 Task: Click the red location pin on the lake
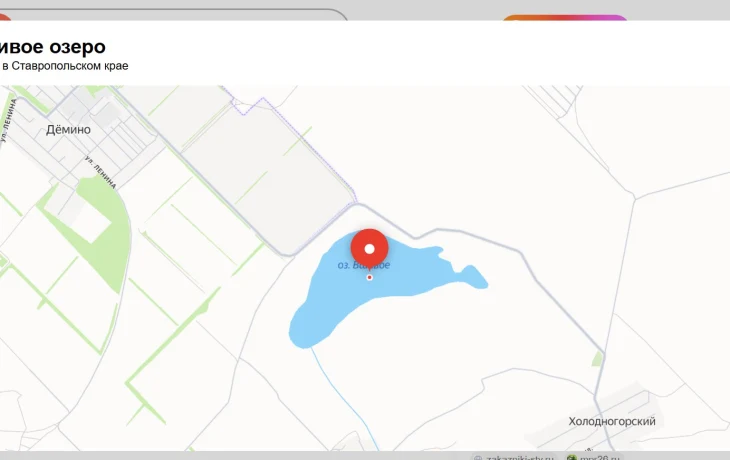(x=369, y=248)
